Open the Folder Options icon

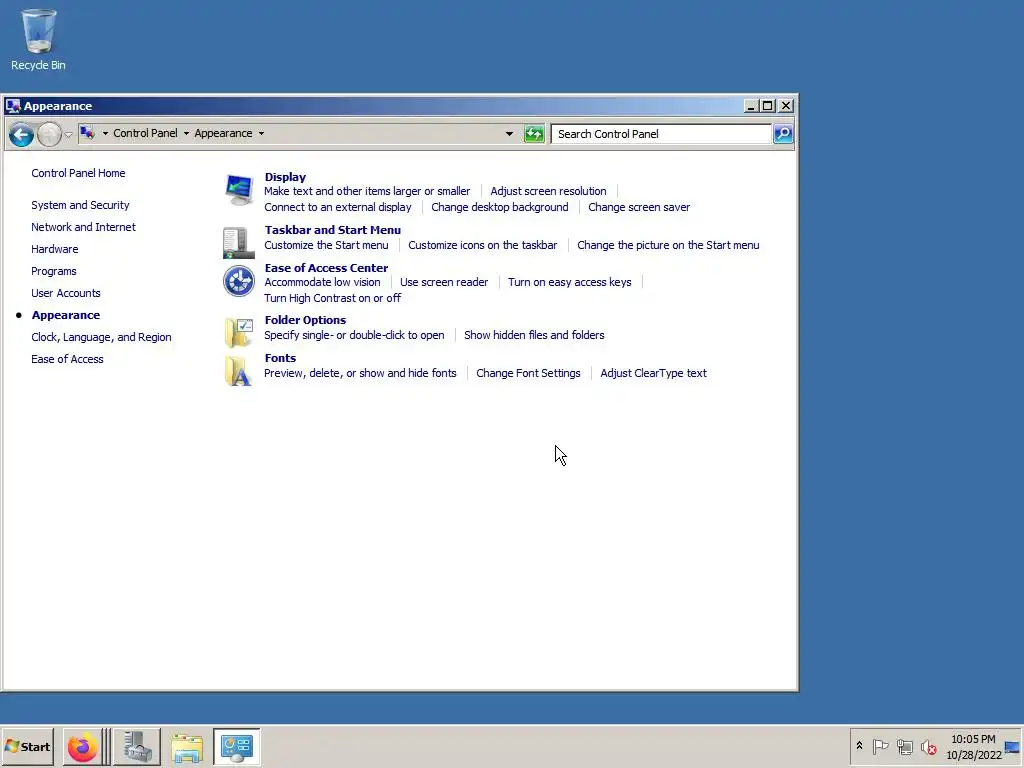click(238, 332)
